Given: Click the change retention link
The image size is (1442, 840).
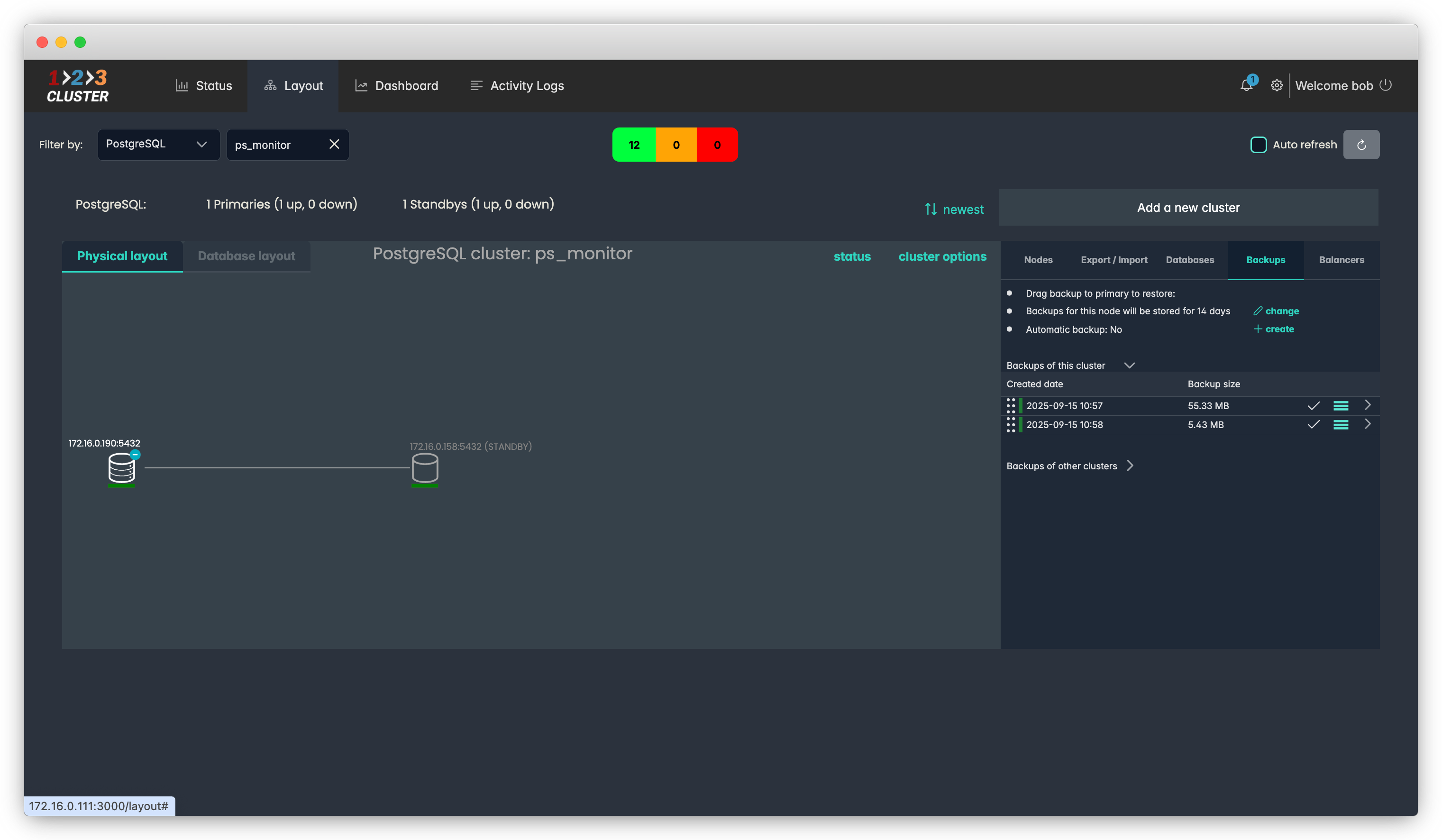Looking at the screenshot, I should click(1276, 311).
